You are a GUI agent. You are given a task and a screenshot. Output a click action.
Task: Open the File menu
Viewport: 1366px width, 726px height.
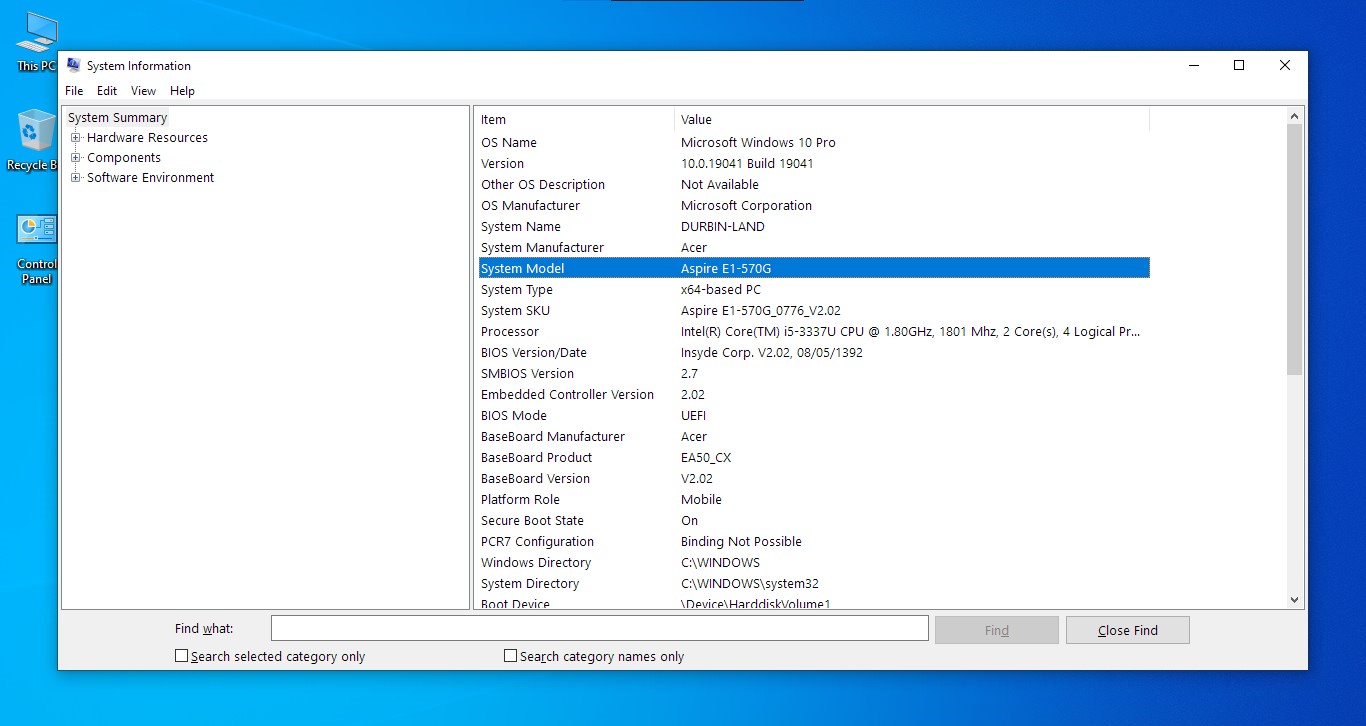(74, 91)
